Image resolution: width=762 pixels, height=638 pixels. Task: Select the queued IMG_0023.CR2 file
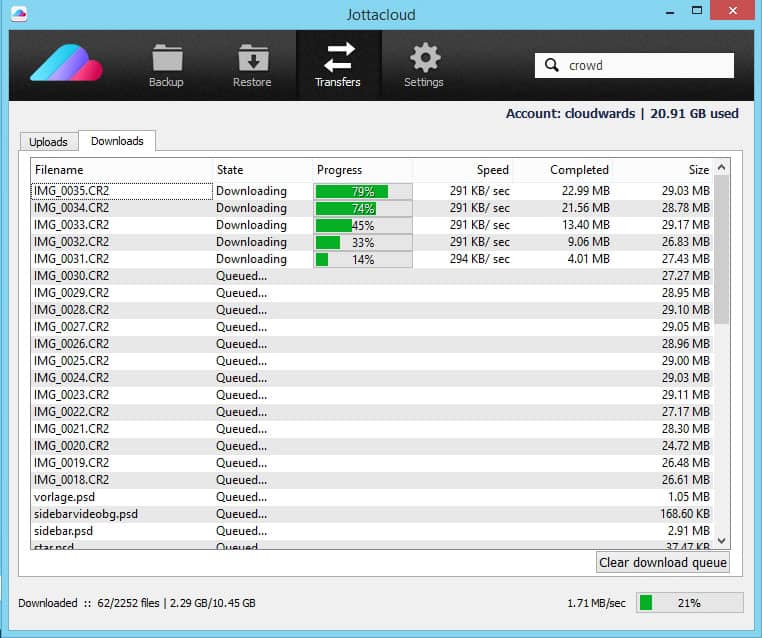372,395
